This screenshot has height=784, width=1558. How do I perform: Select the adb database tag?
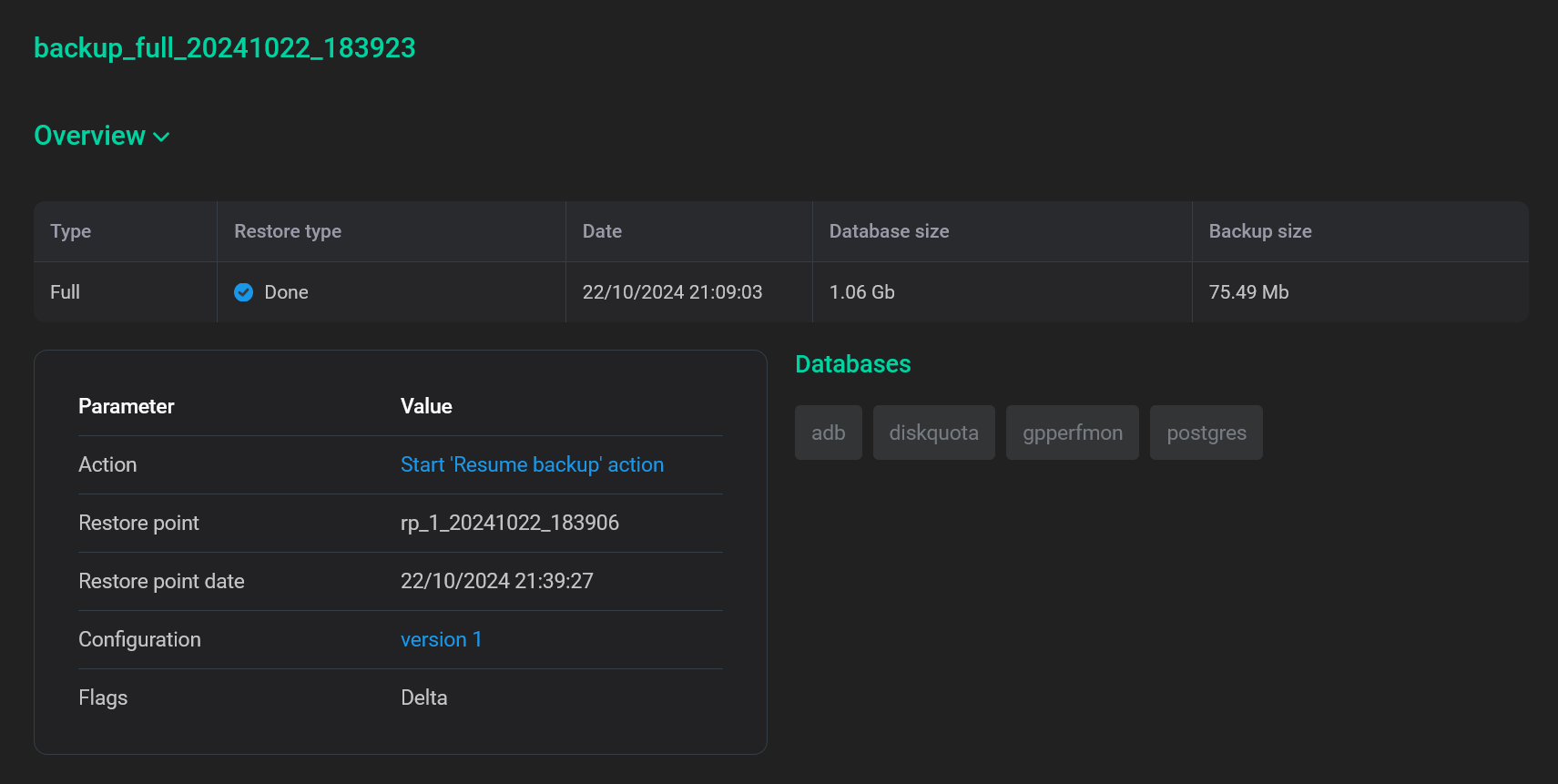(829, 433)
